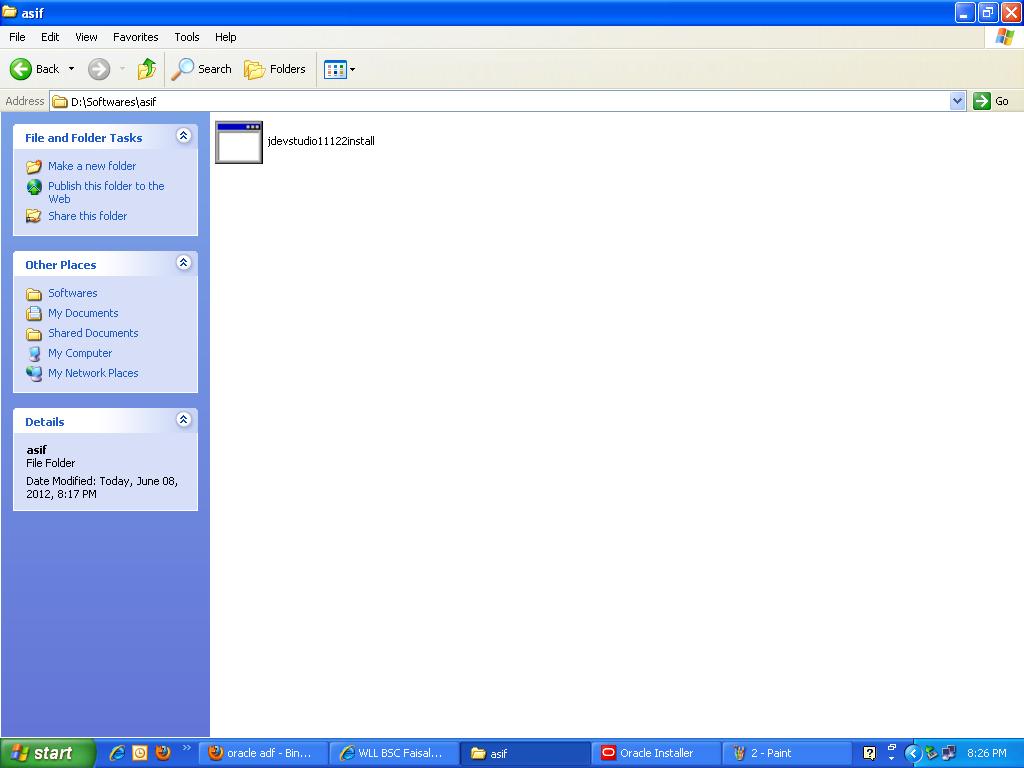Image resolution: width=1024 pixels, height=768 pixels.
Task: Open the Edit menu
Action: point(50,37)
